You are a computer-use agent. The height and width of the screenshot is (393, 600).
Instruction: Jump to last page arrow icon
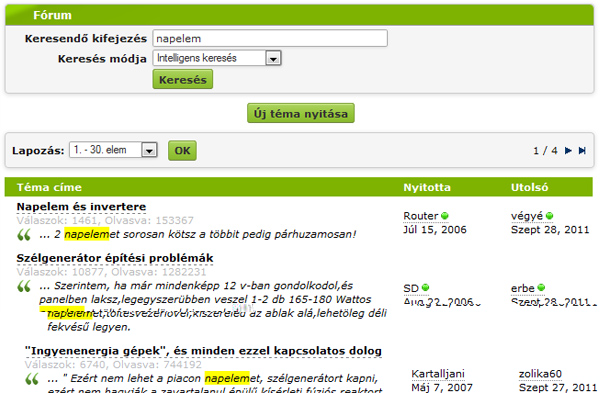click(x=582, y=150)
